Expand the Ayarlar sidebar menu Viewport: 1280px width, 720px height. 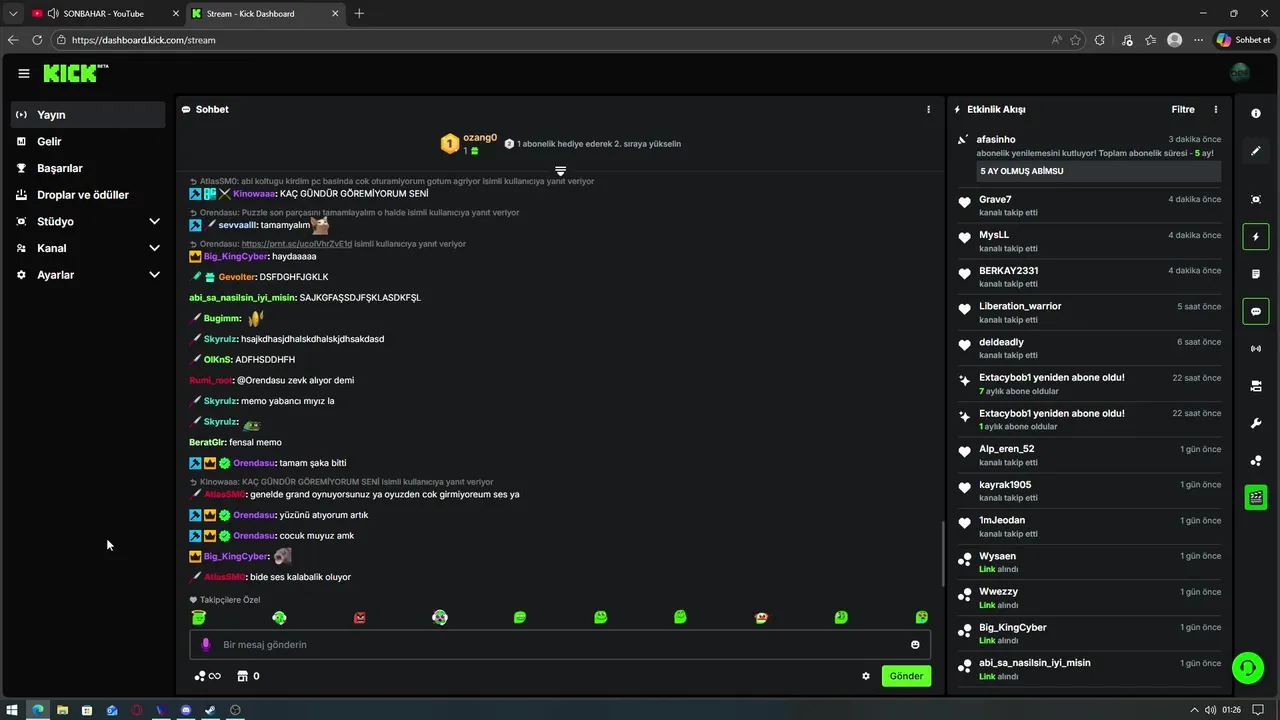click(88, 275)
